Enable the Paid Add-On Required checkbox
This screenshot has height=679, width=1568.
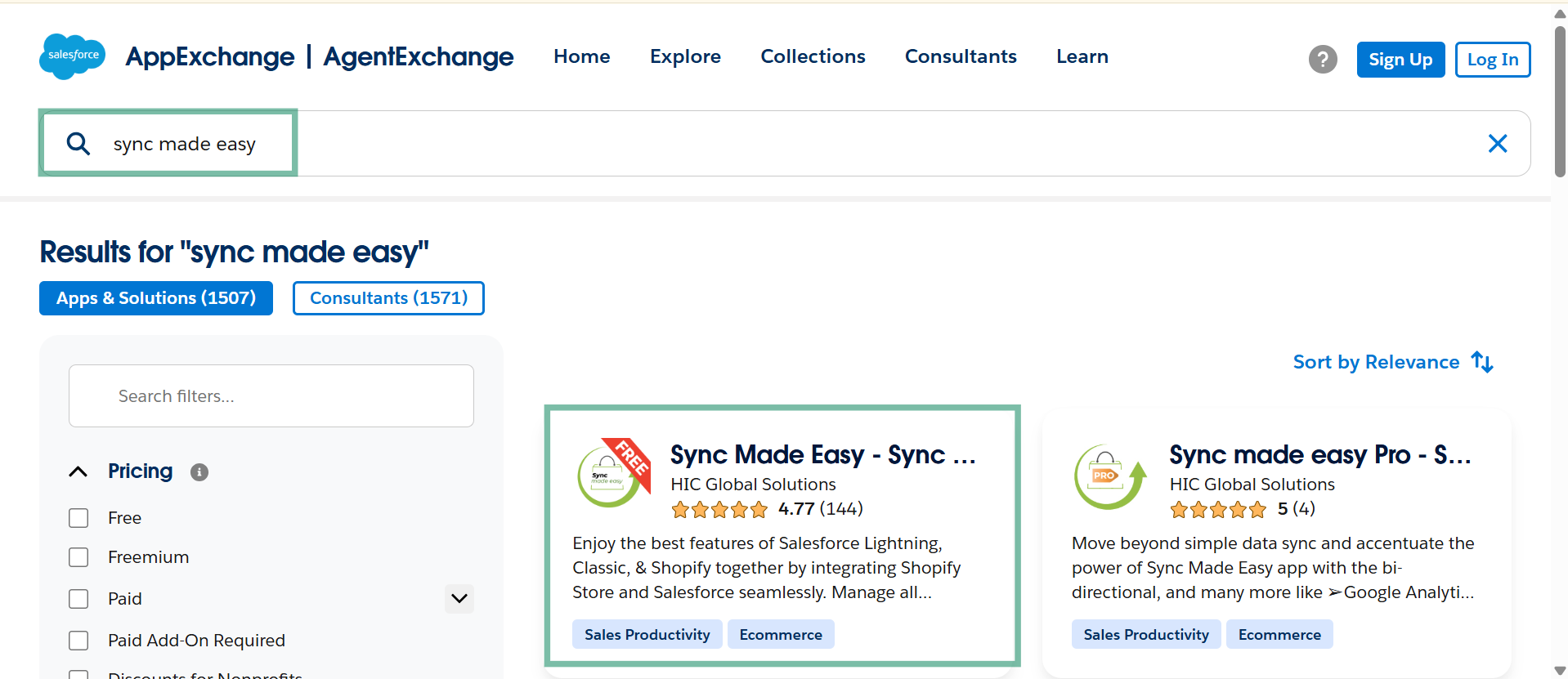pyautogui.click(x=78, y=641)
